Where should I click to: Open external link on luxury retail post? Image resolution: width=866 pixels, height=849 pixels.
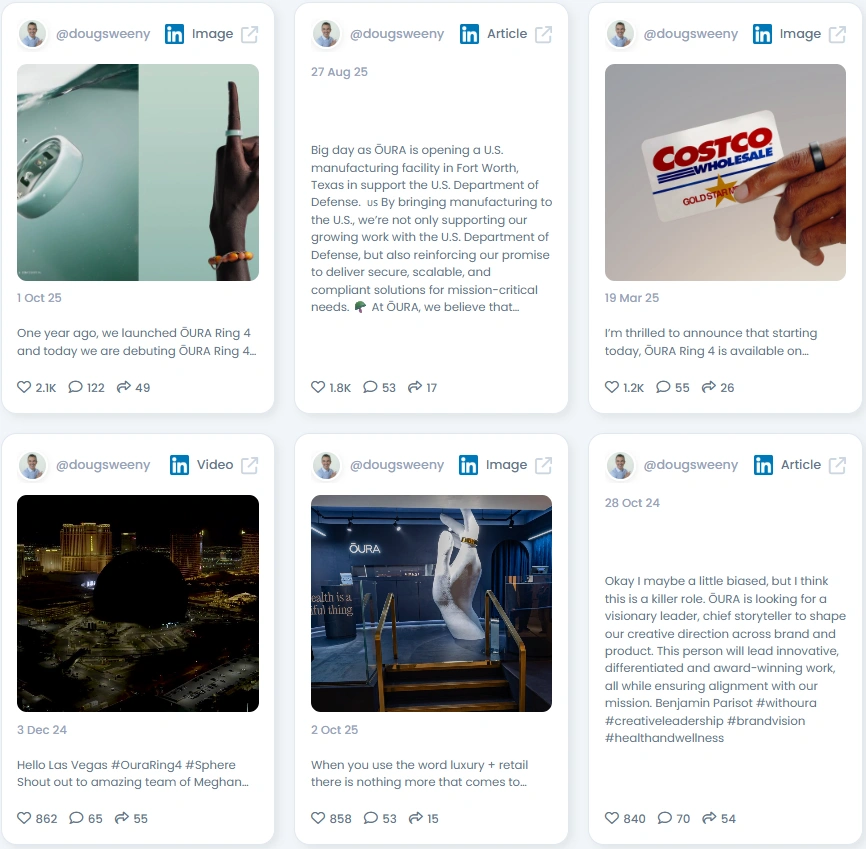coord(543,465)
